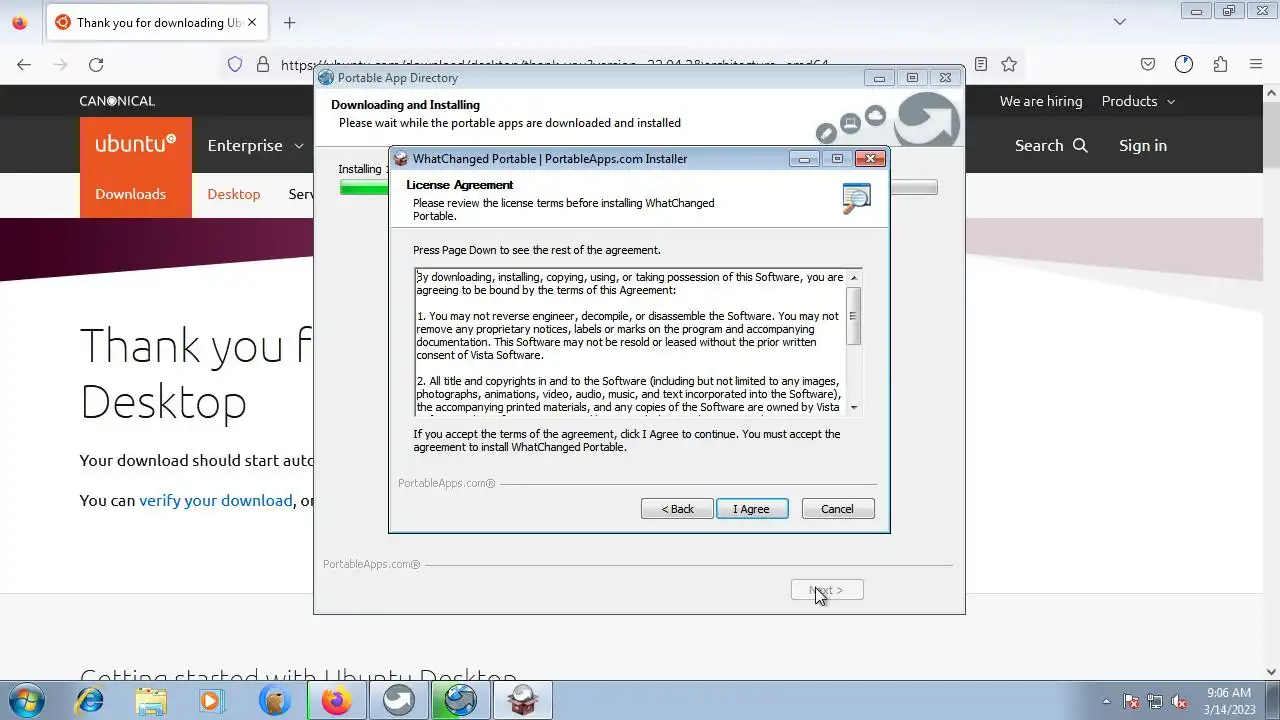Bookmark this page with star icon
Image resolution: width=1280 pixels, height=720 pixels.
pyautogui.click(x=1009, y=64)
